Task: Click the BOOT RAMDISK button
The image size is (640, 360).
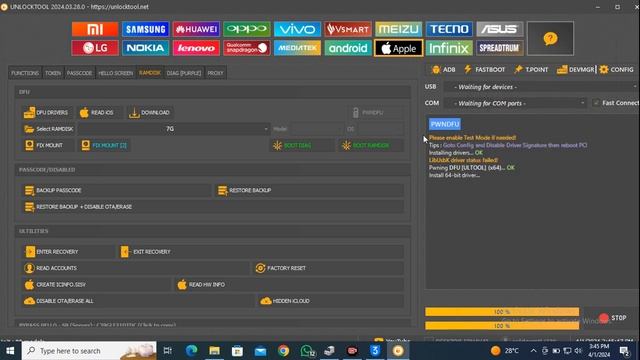Action: click(371, 145)
